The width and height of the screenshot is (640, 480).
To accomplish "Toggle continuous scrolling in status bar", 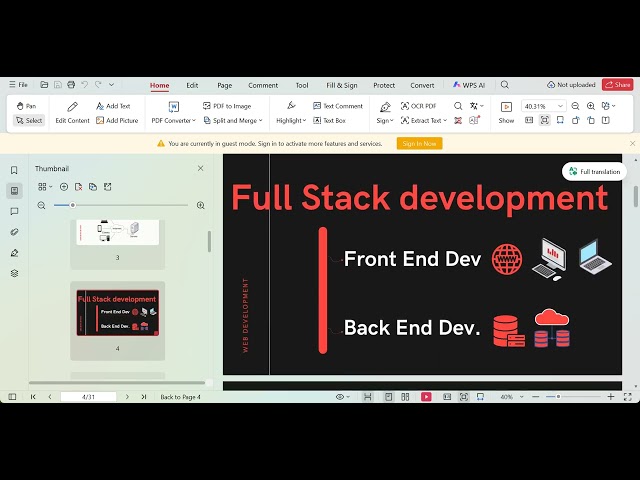I will point(368,396).
